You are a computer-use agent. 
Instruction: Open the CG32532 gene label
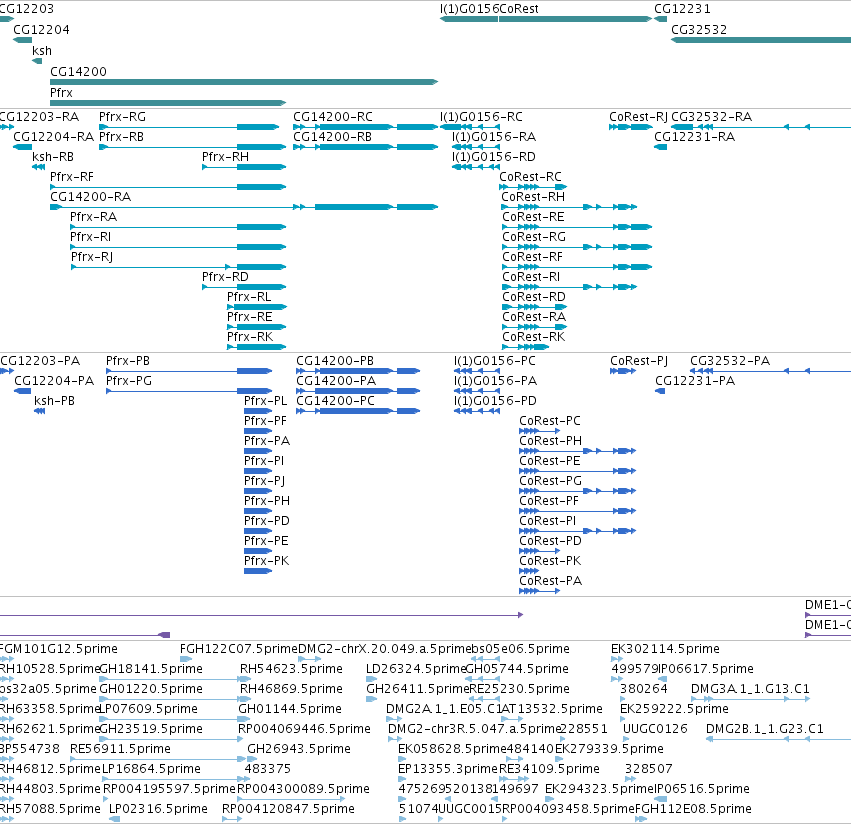click(x=699, y=30)
